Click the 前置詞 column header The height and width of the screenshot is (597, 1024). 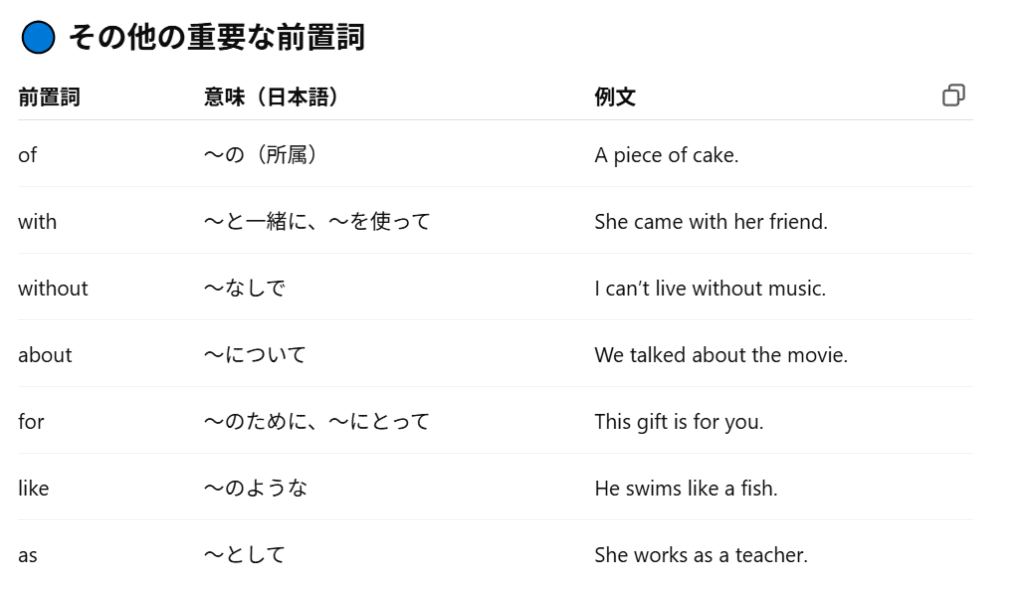(x=49, y=97)
